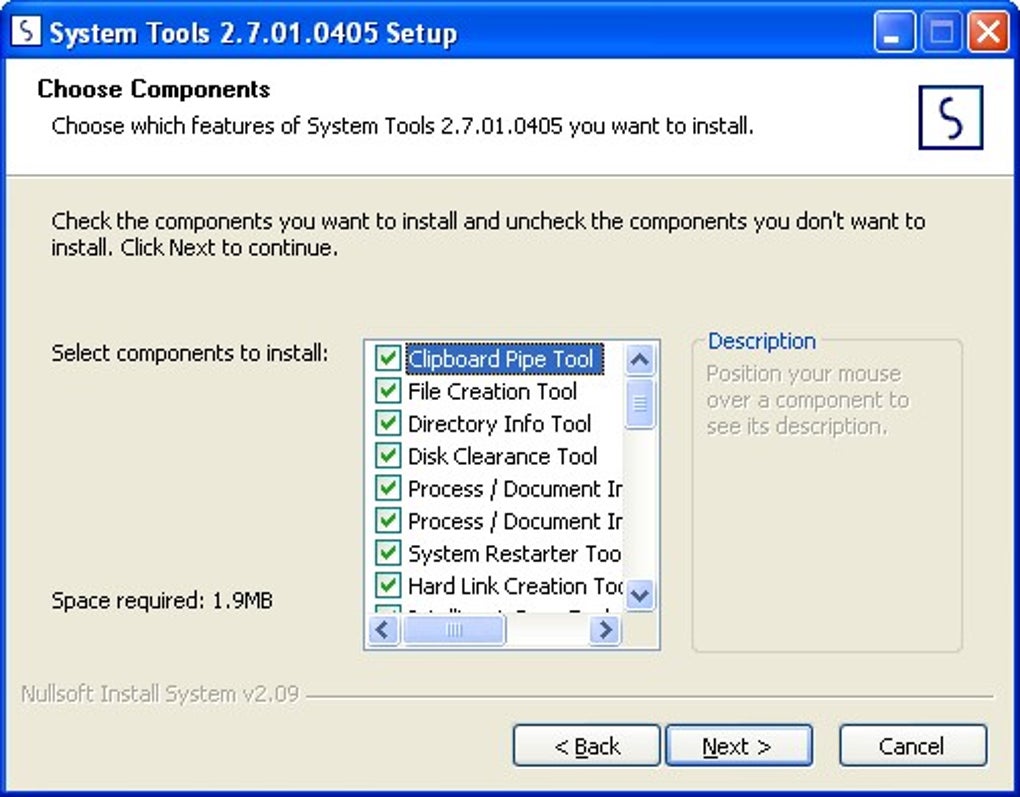Go back with the Back button

pos(587,746)
